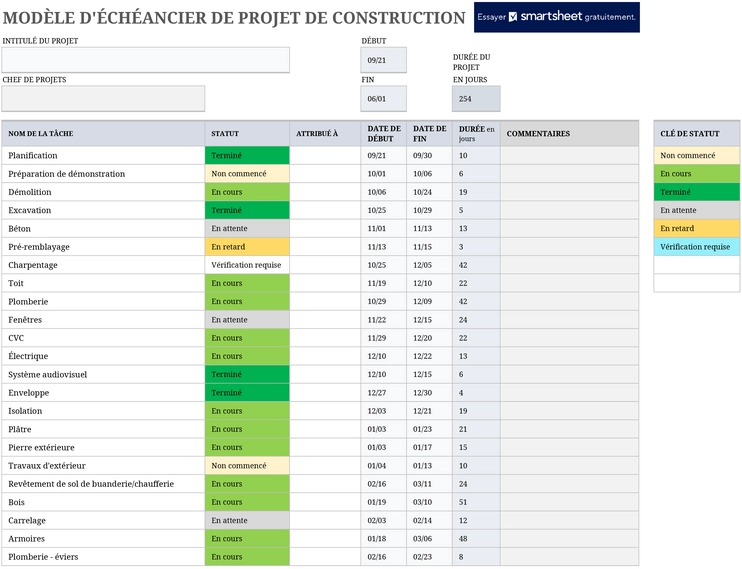The image size is (742, 569).
Task: Click the Enveloppe task name
Action: click(x=28, y=392)
